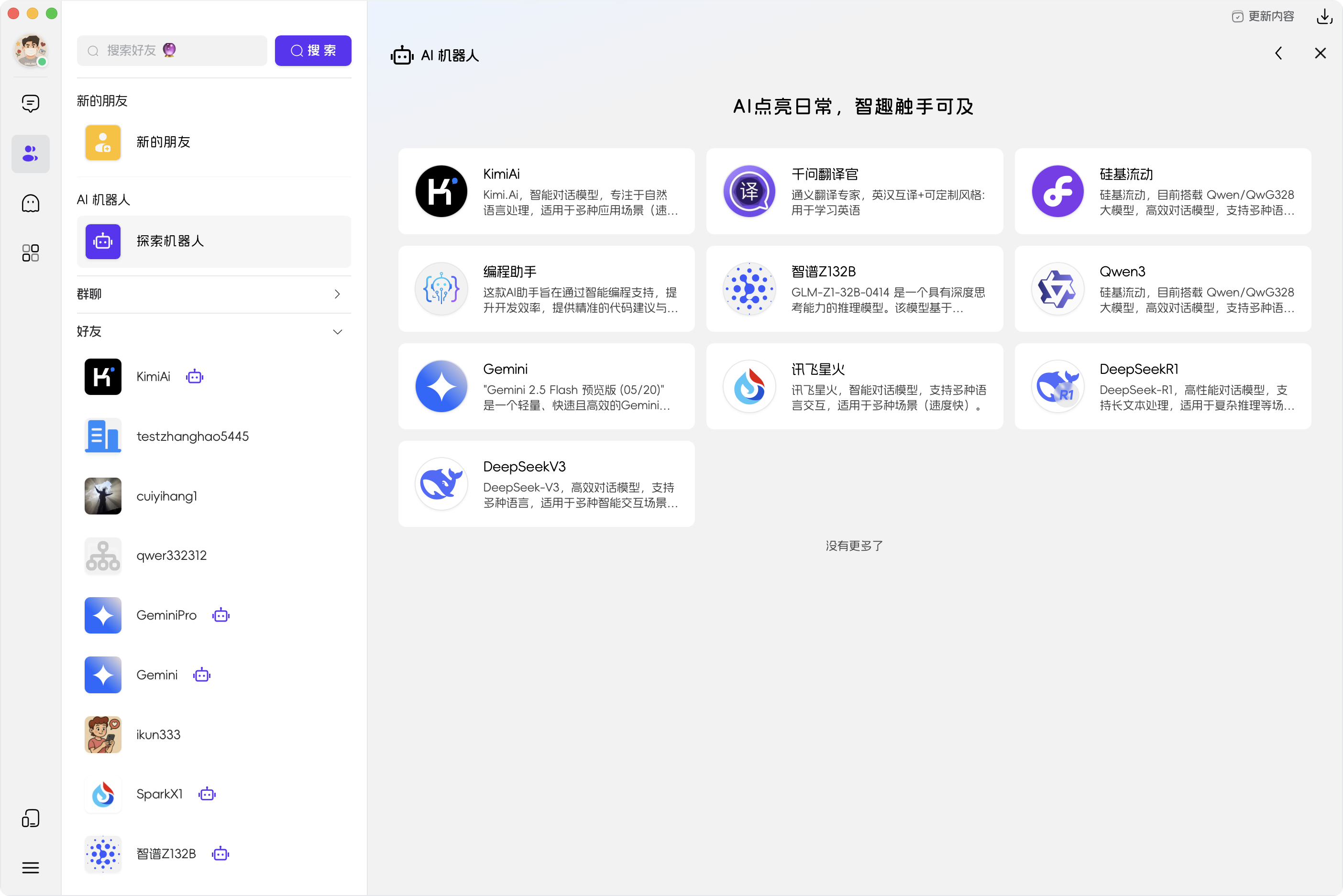Open the DeepSeekV3 card title
This screenshot has height=896, width=1343.
524,467
